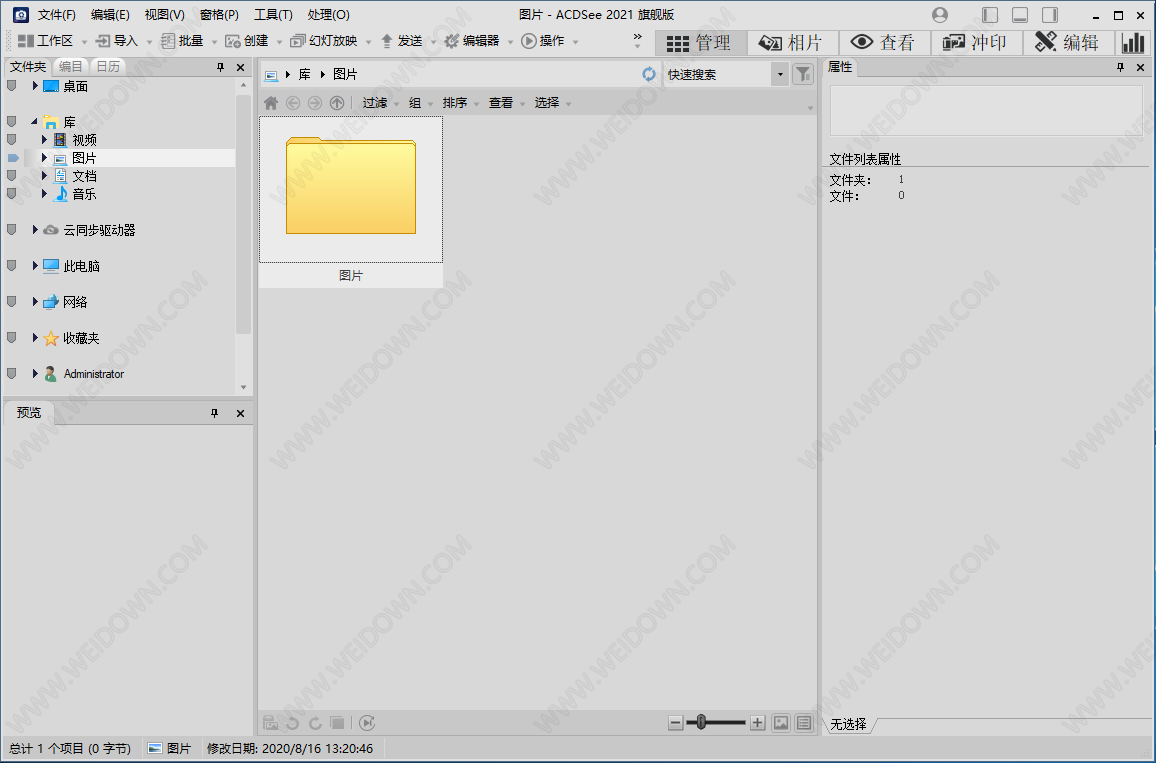The width and height of the screenshot is (1156, 763).
Task: Open the 查看 view dropdown
Action: coord(506,103)
